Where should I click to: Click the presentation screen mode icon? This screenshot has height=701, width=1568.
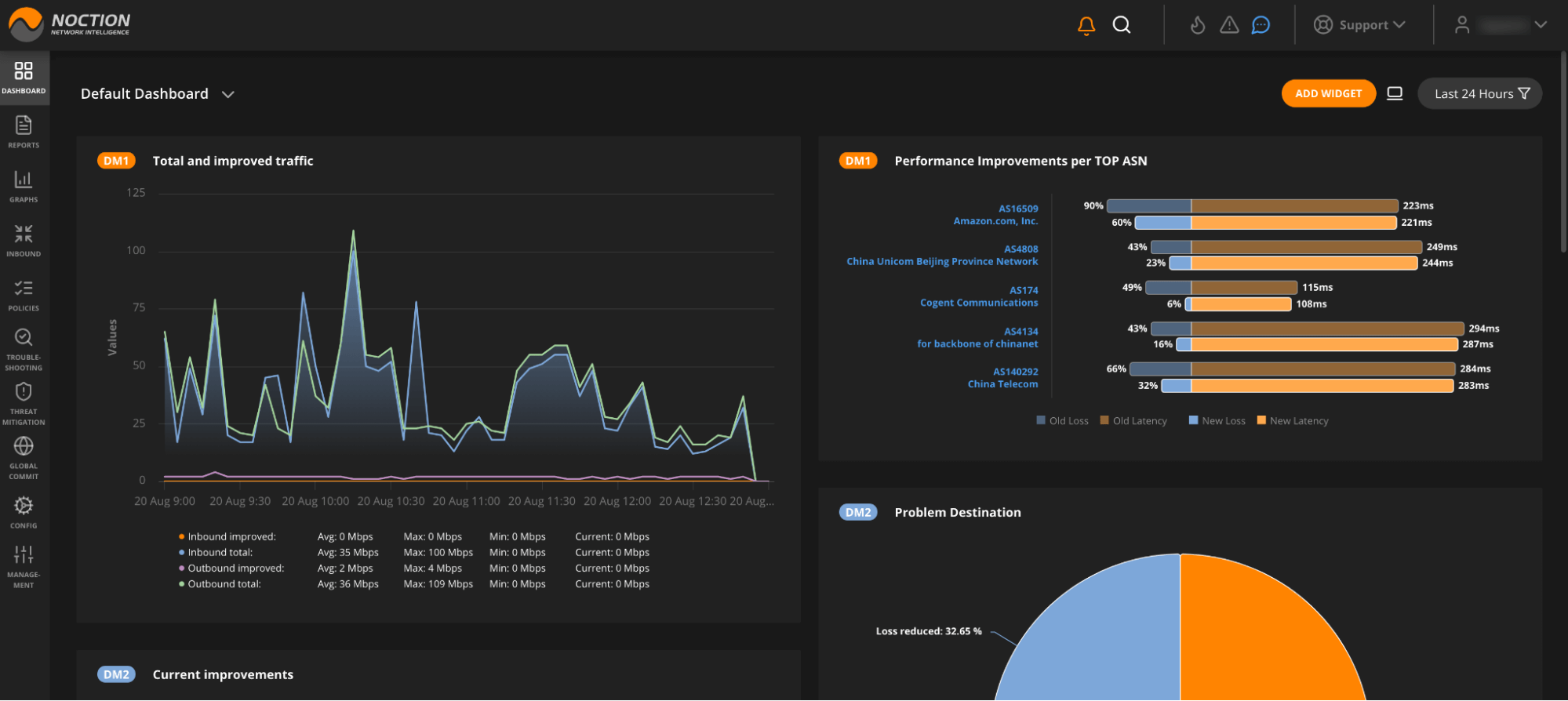tap(1395, 93)
